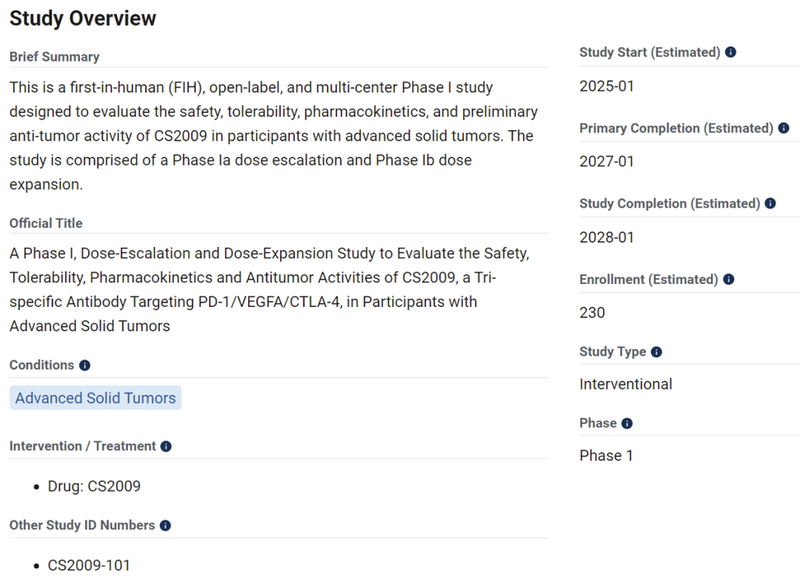Click the Brief Summary label
This screenshot has width=800, height=582.
tap(54, 57)
